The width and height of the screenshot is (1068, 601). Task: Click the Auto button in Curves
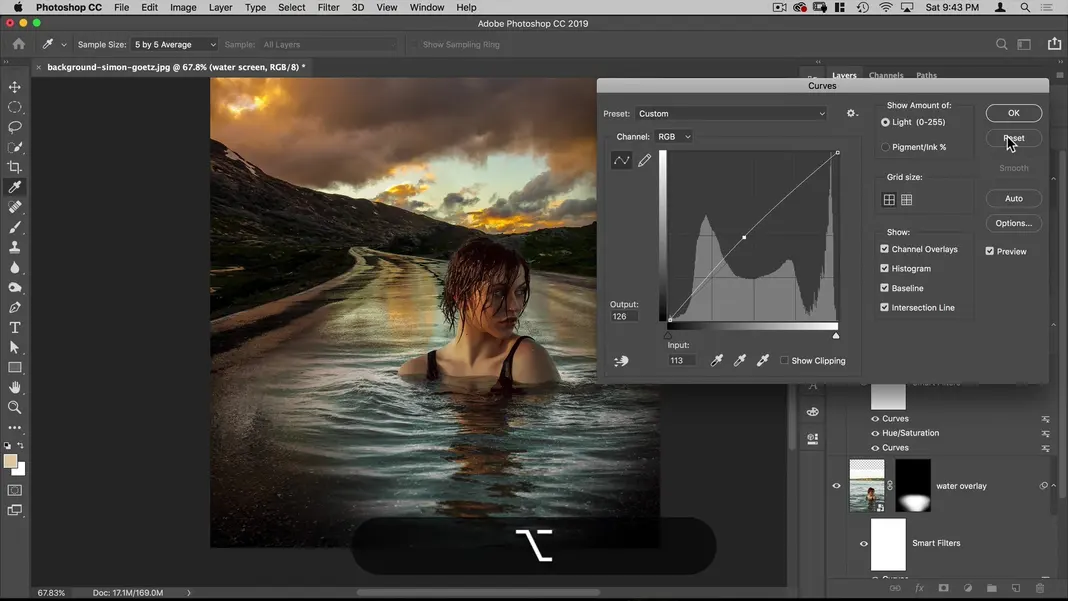pos(1014,198)
